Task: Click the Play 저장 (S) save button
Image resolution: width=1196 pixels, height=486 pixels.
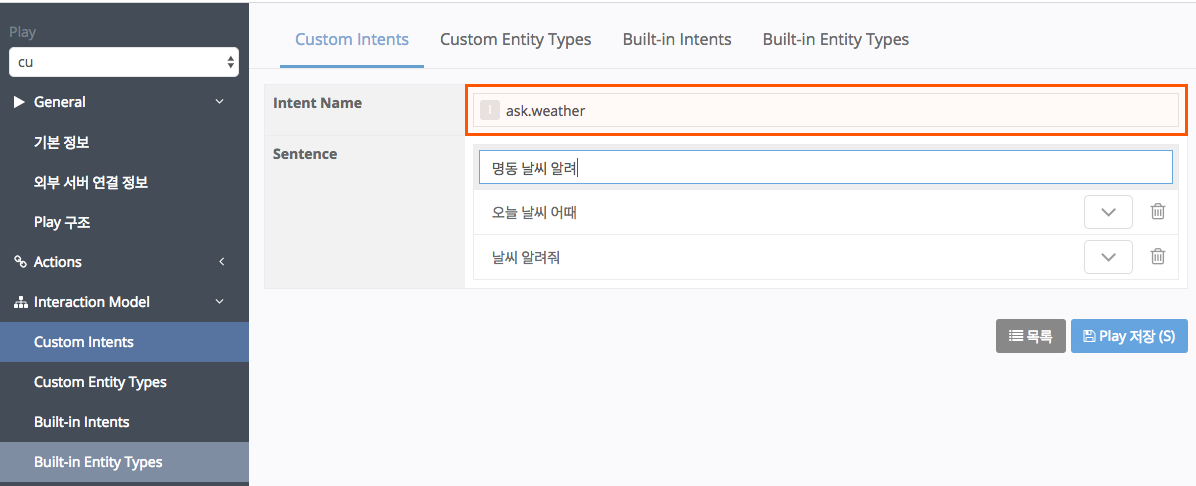Action: (1129, 337)
